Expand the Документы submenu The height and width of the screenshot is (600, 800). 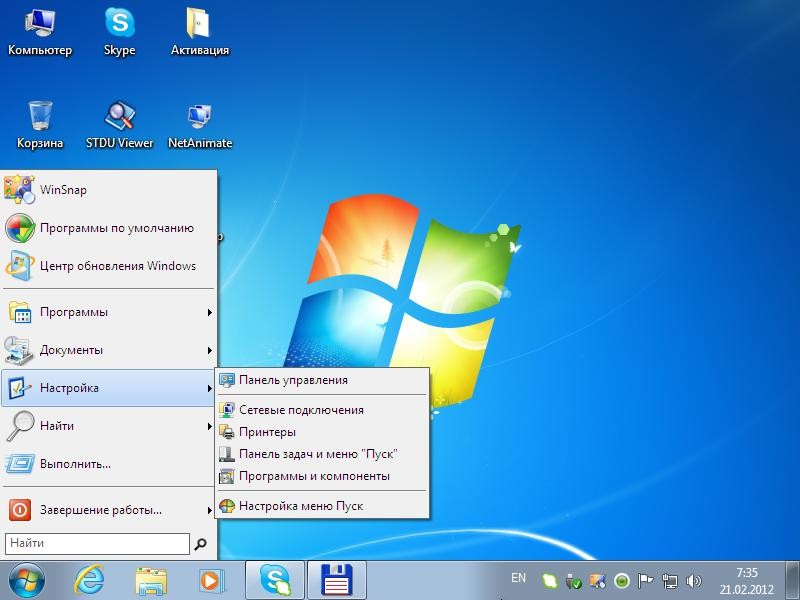[x=109, y=350]
